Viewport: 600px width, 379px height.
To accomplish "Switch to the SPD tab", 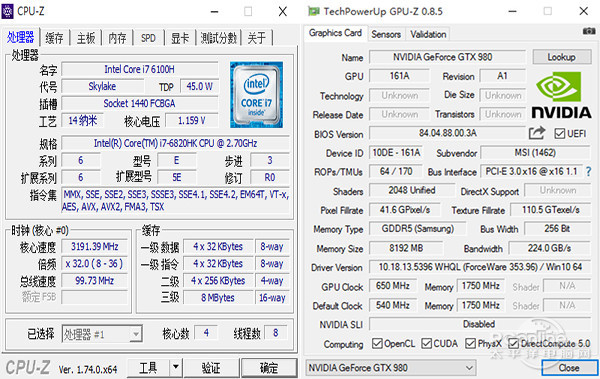I will 148,38.
